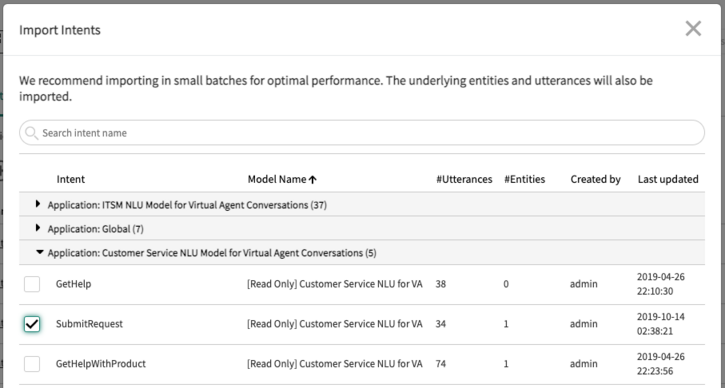Viewport: 725px width, 388px height.
Task: Click the date 2019-04-26 22:10:30
Action: pos(661,284)
